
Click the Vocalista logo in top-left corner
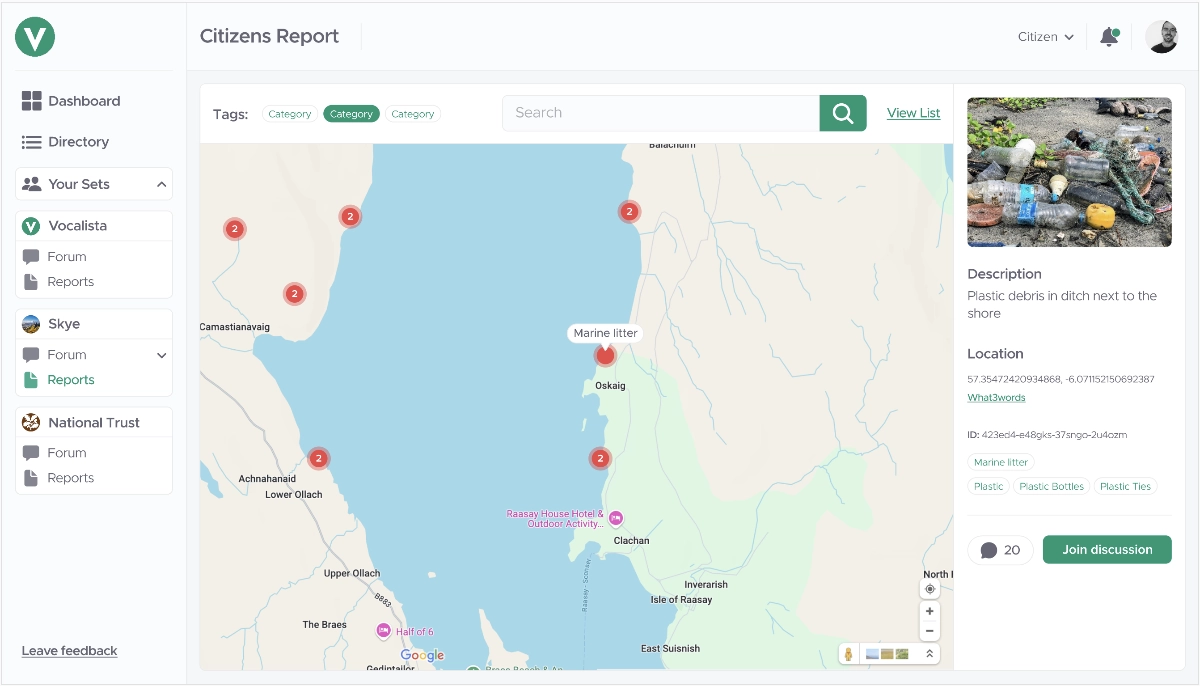[x=35, y=37]
